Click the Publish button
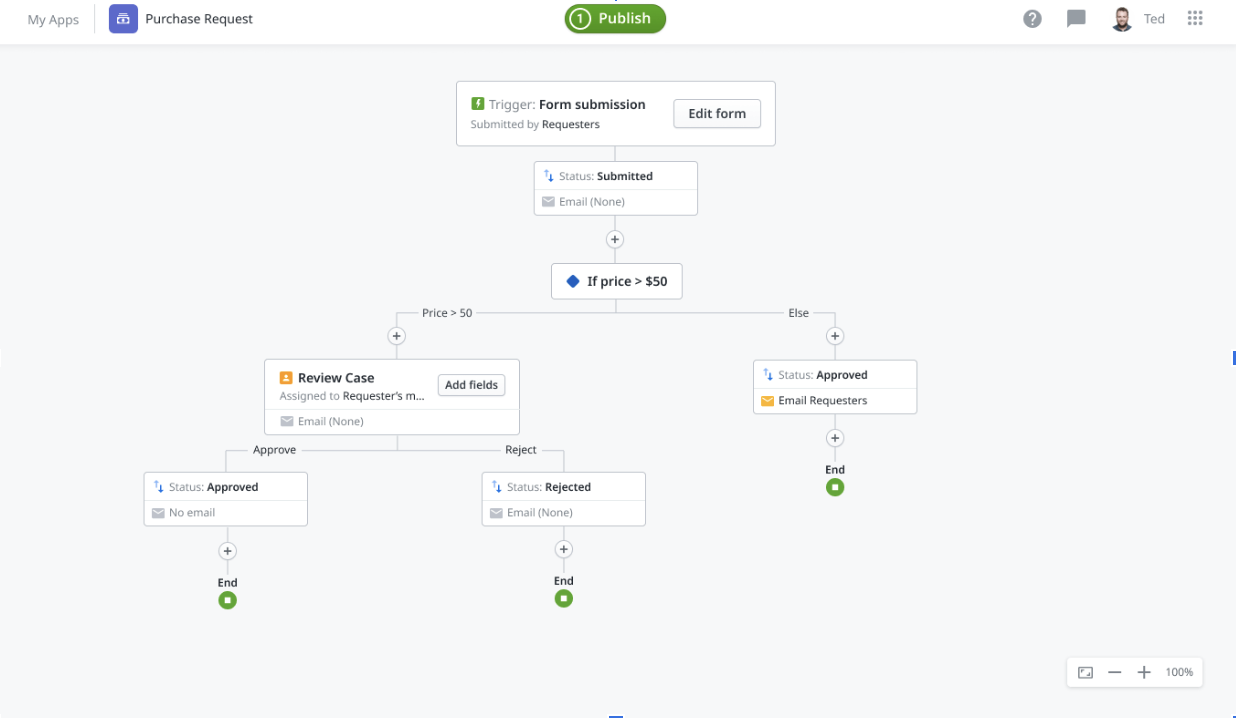 [x=614, y=19]
